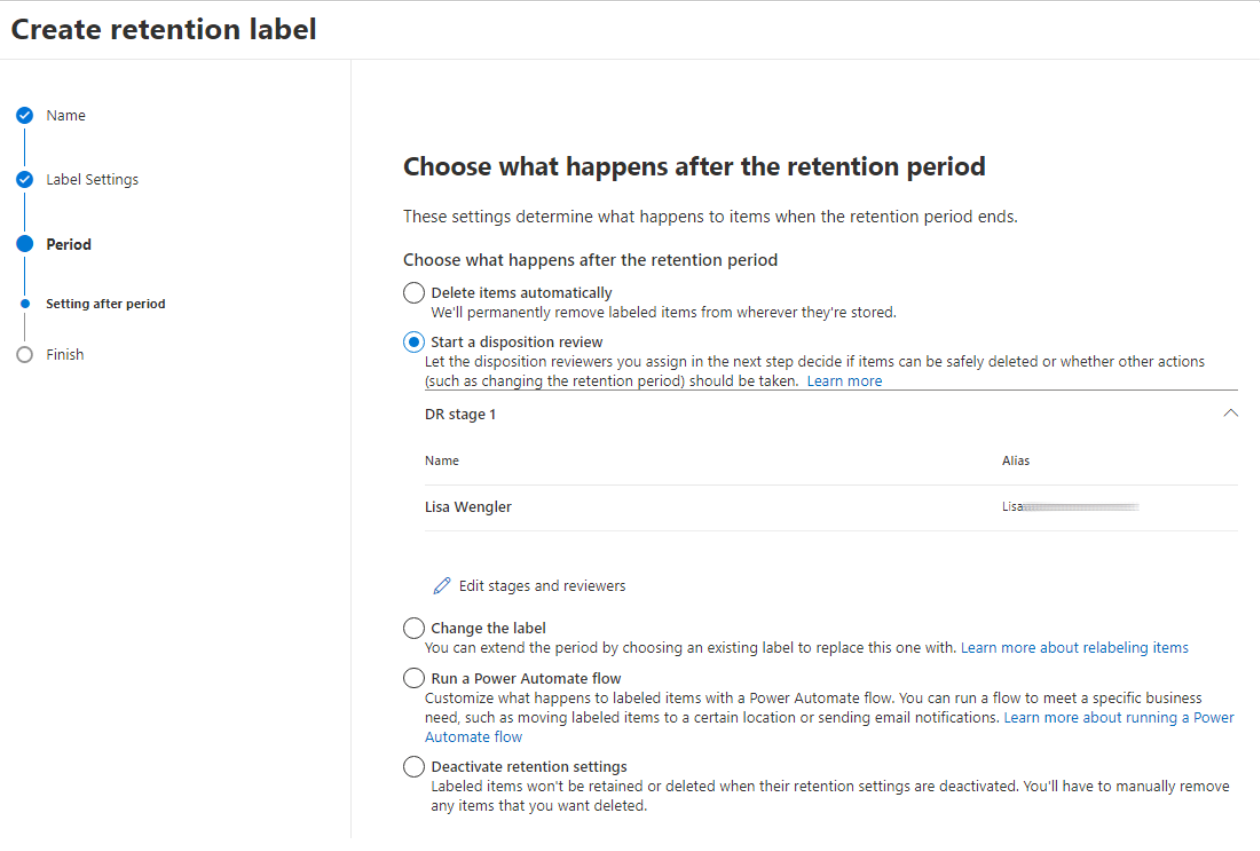This screenshot has height=851, width=1260.
Task: Click the Label Settings checkmark icon
Action: point(25,180)
